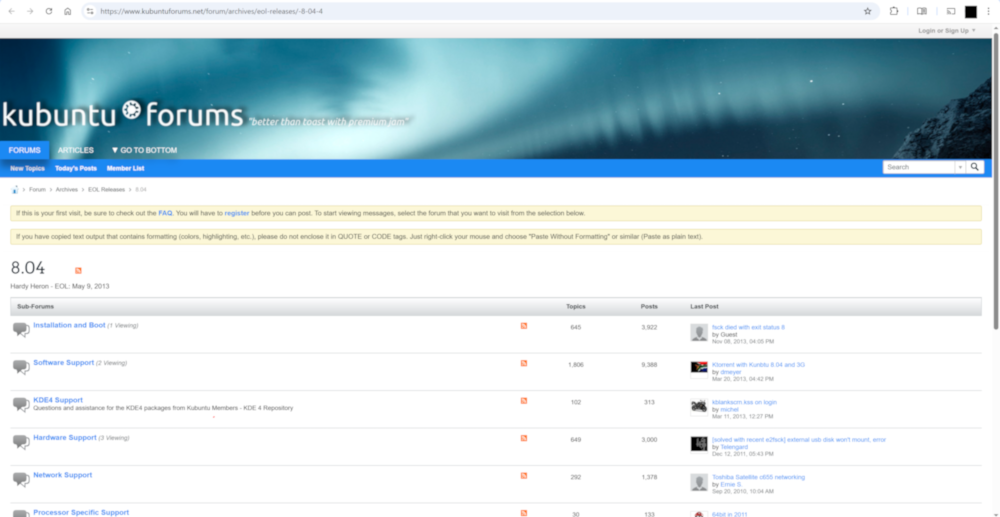Click the browser back arrow
Viewport: 1000px width, 517px height.
pos(11,11)
